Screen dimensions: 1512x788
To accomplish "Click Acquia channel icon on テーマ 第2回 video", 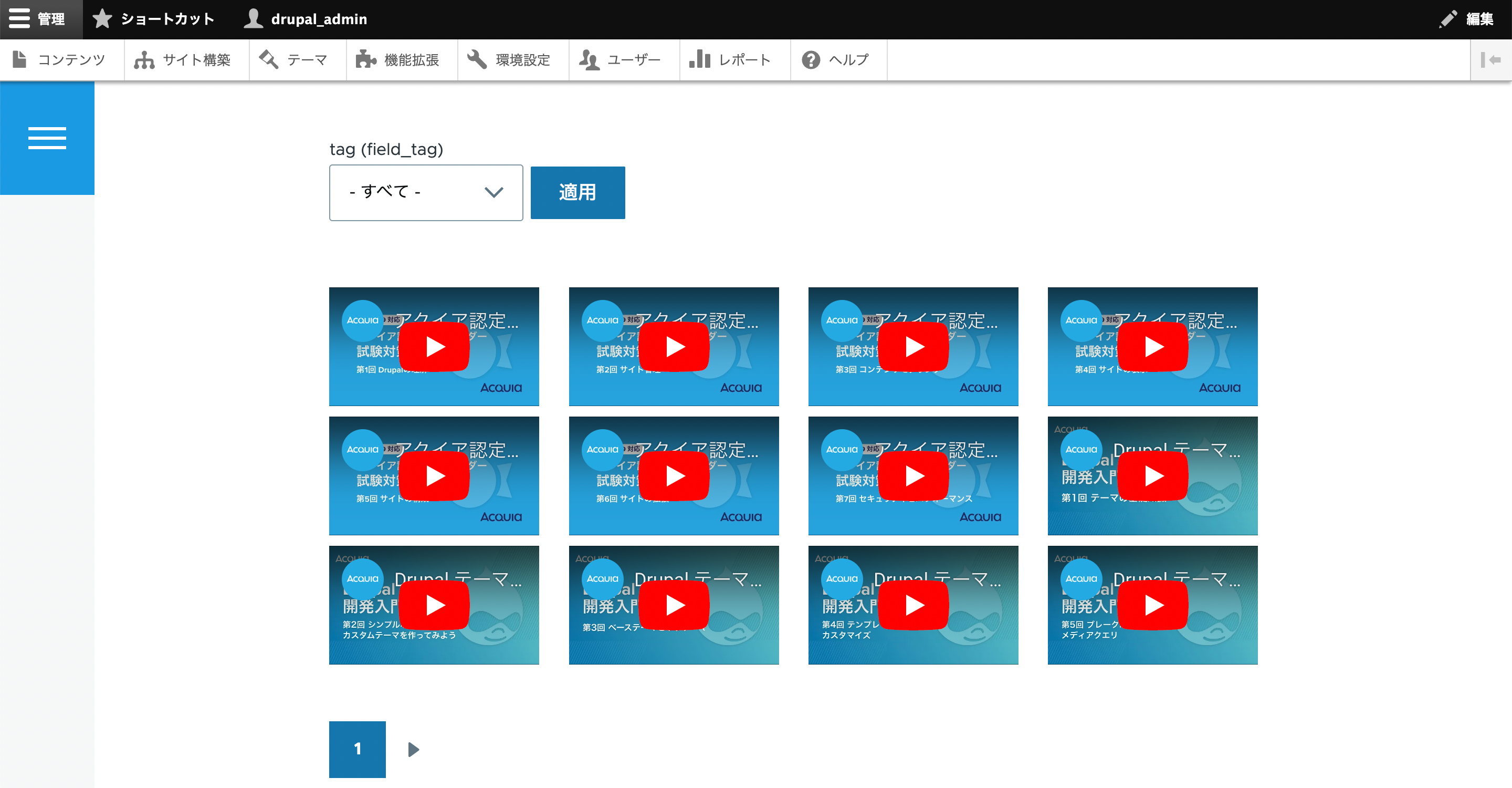I will pos(363,579).
